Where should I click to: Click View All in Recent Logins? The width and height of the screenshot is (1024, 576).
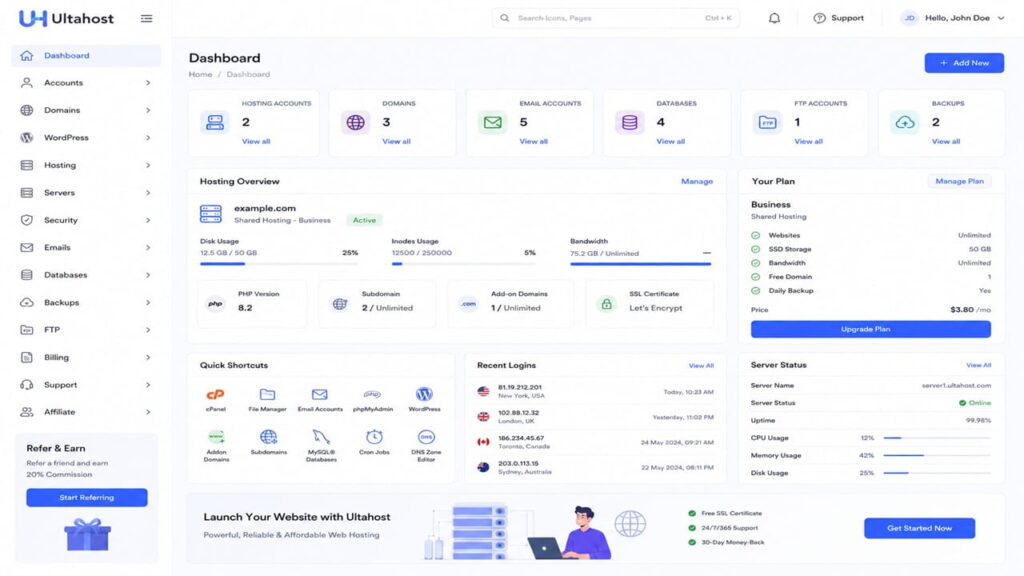(x=701, y=366)
